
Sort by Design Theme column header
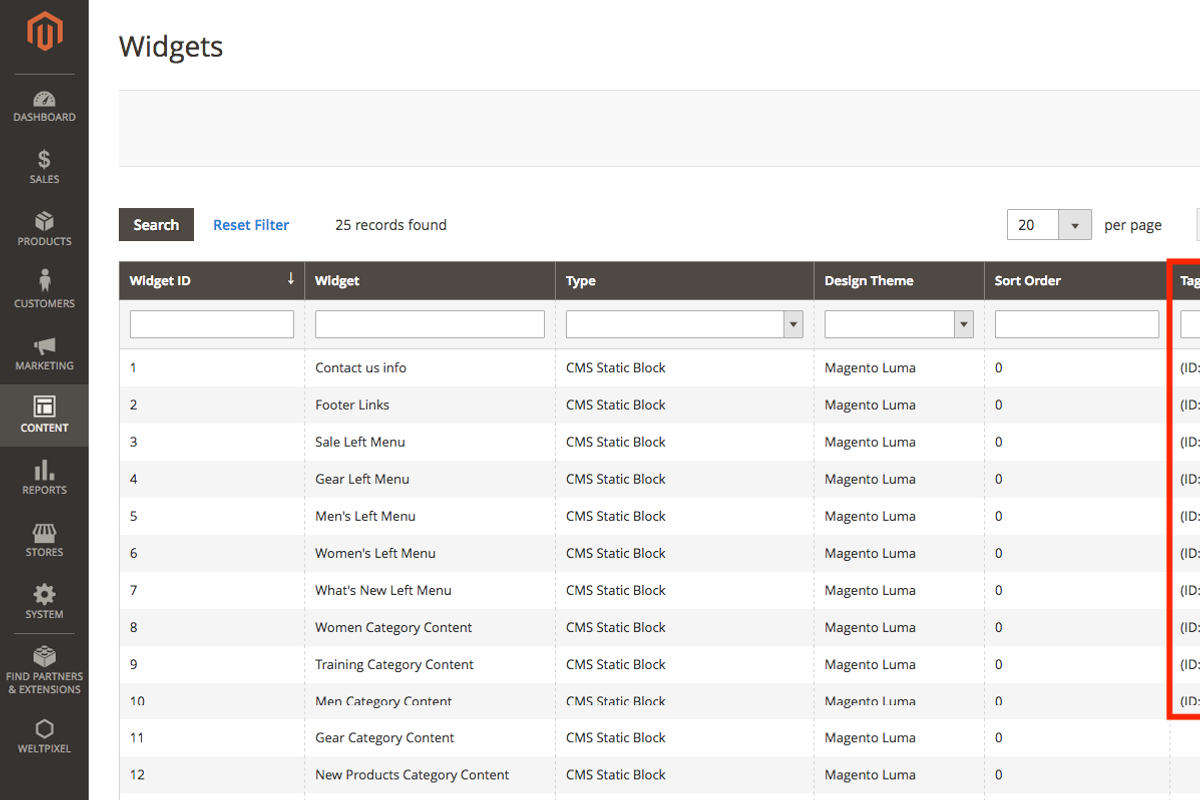coord(899,281)
